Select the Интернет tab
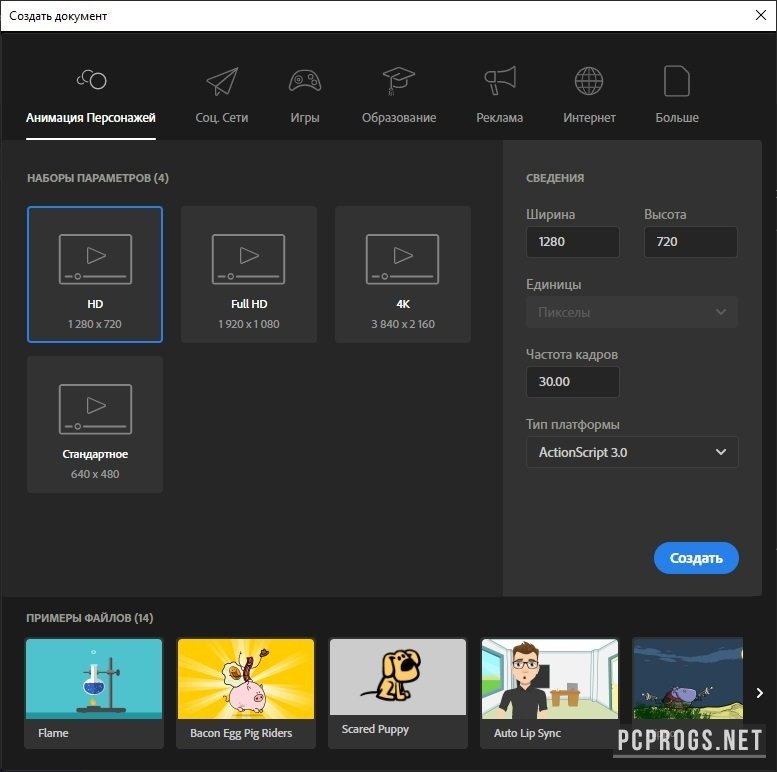This screenshot has width=777, height=772. tap(589, 118)
